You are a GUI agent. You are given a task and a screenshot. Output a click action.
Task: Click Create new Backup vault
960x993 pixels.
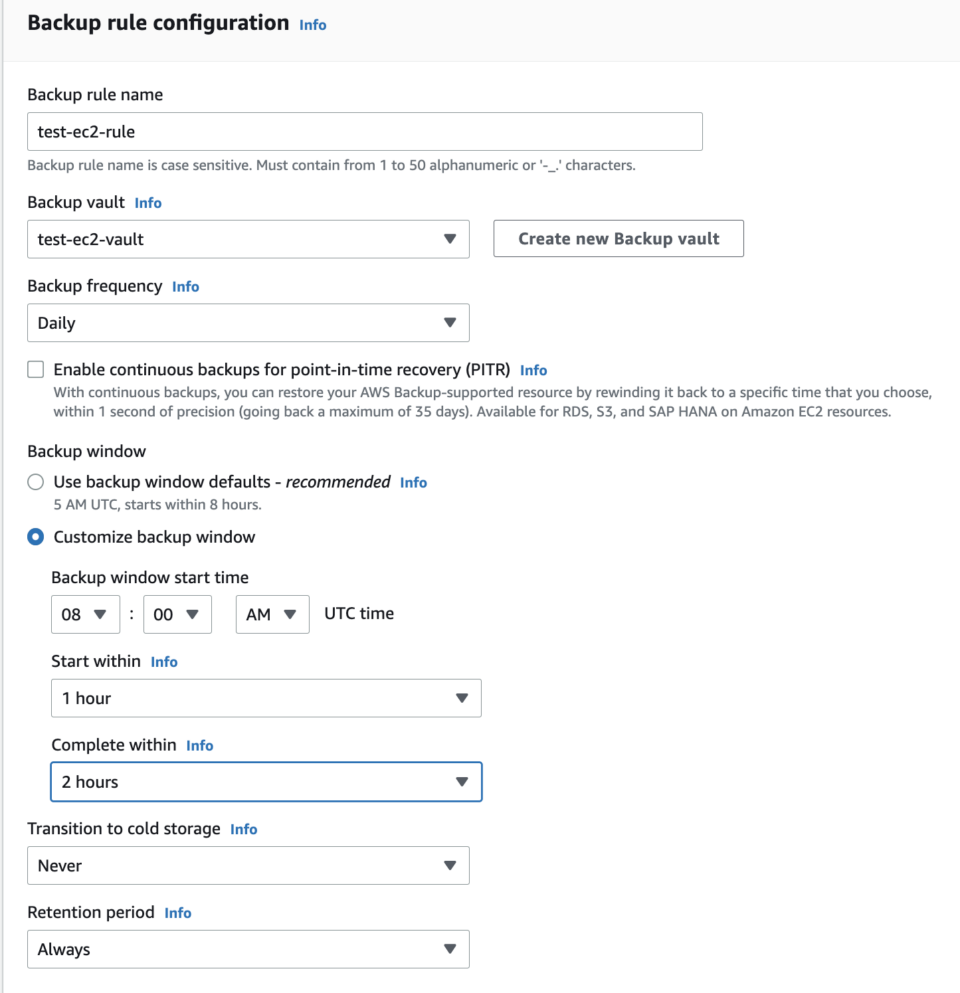[x=618, y=238]
